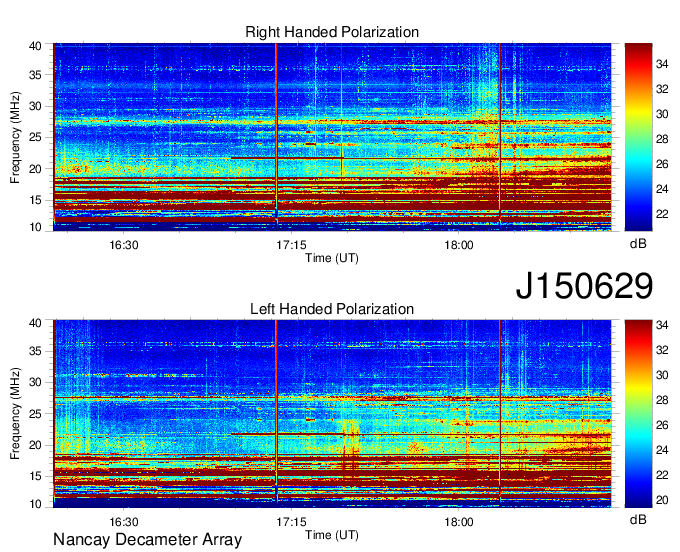Click the dB unit label of Left Handed colorbar
Screen dimensions: 680x552
[x=638, y=520]
